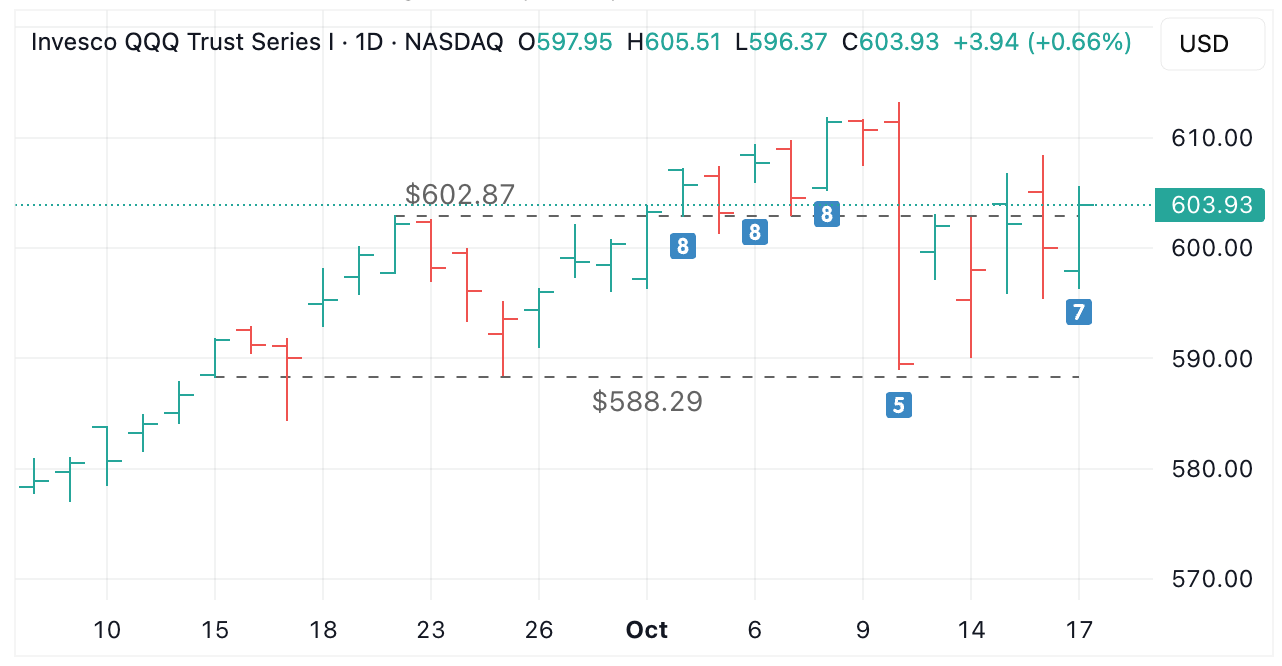The image size is (1282, 666).
Task: Click the 10 date on time axis
Action: pos(107,630)
